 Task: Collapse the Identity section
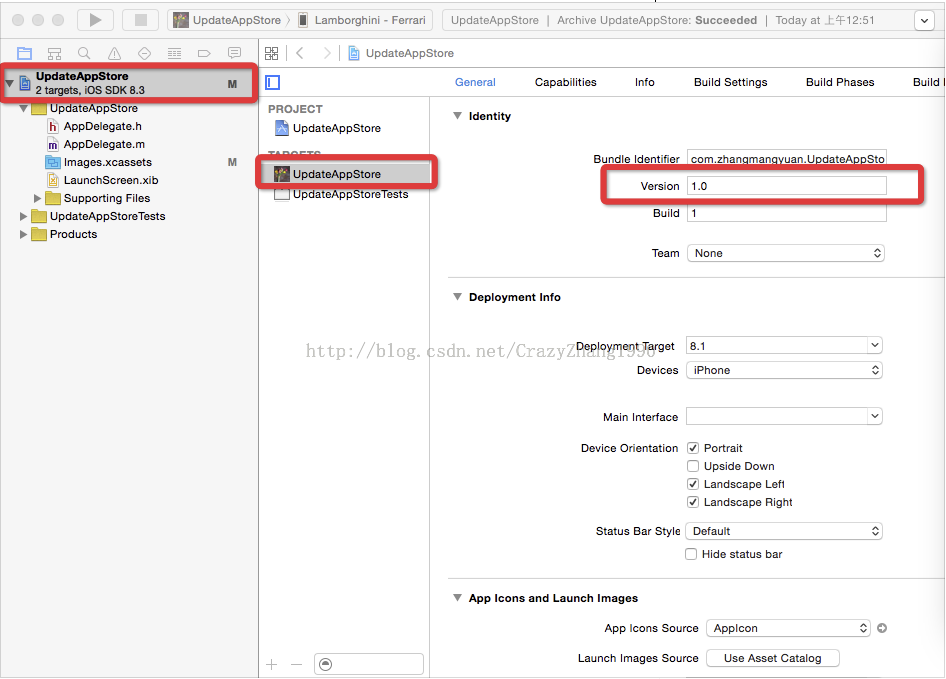coord(457,116)
